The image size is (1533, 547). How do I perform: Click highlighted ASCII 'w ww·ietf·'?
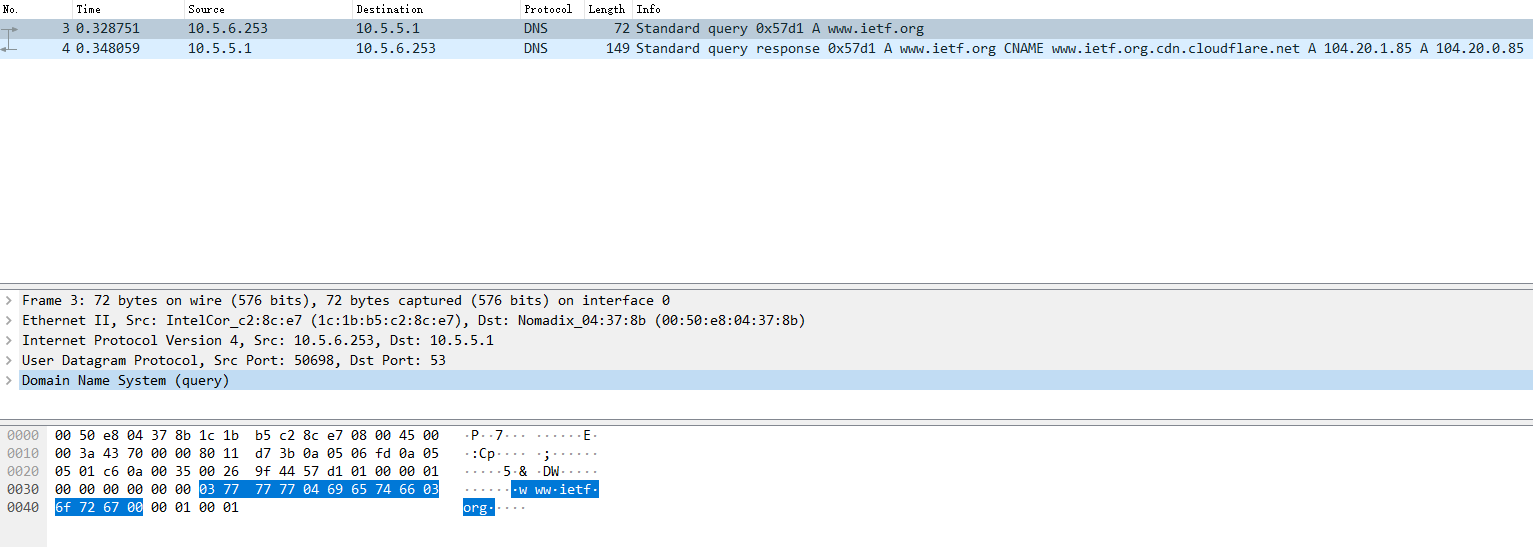(555, 489)
